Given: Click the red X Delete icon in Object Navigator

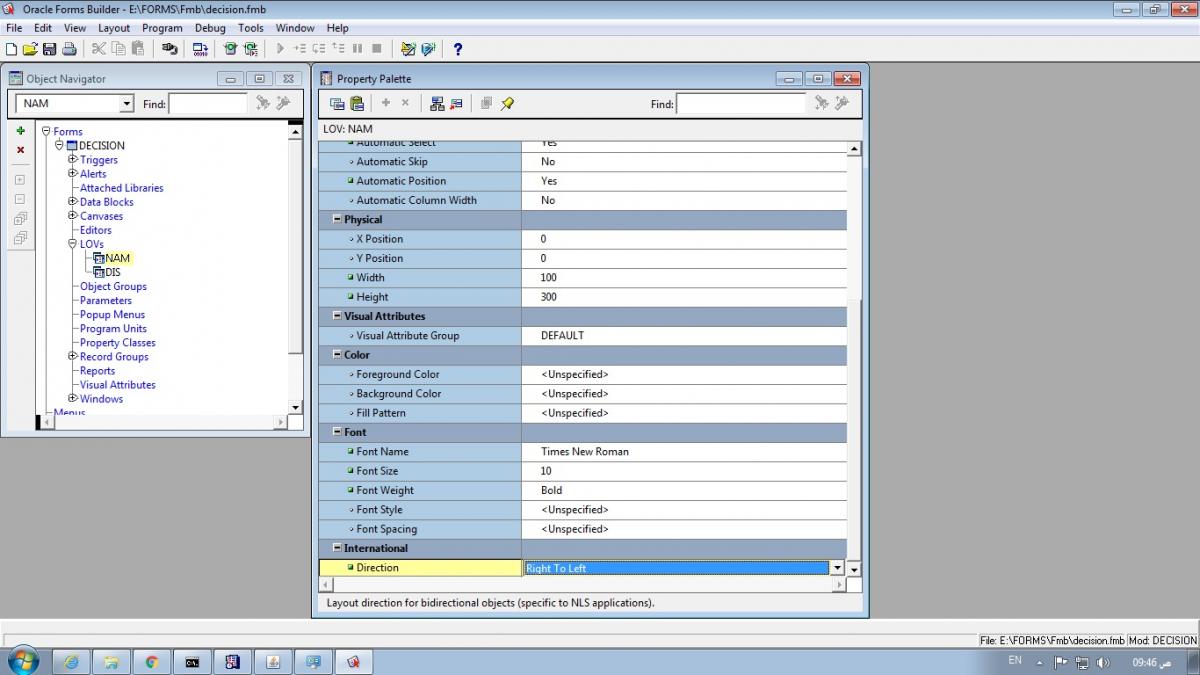Looking at the screenshot, I should click(20, 150).
